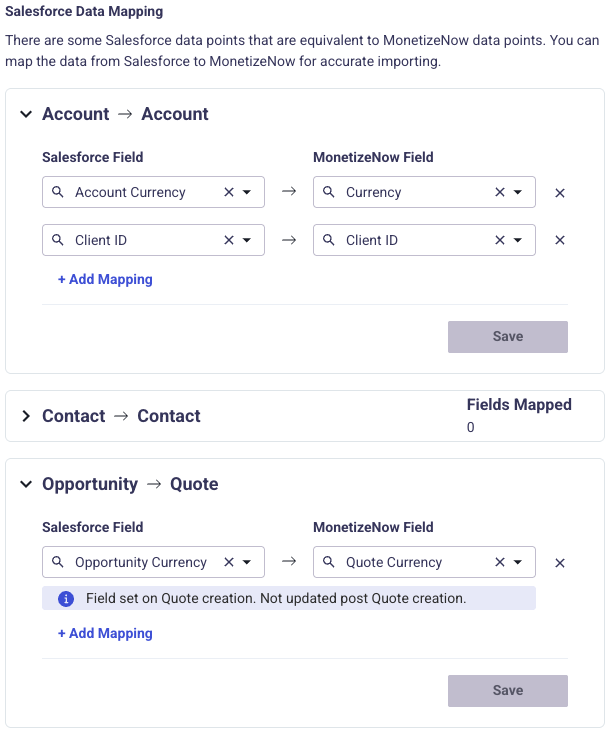Add a mapping under Opportunity section
612x734 pixels.
pyautogui.click(x=105, y=633)
